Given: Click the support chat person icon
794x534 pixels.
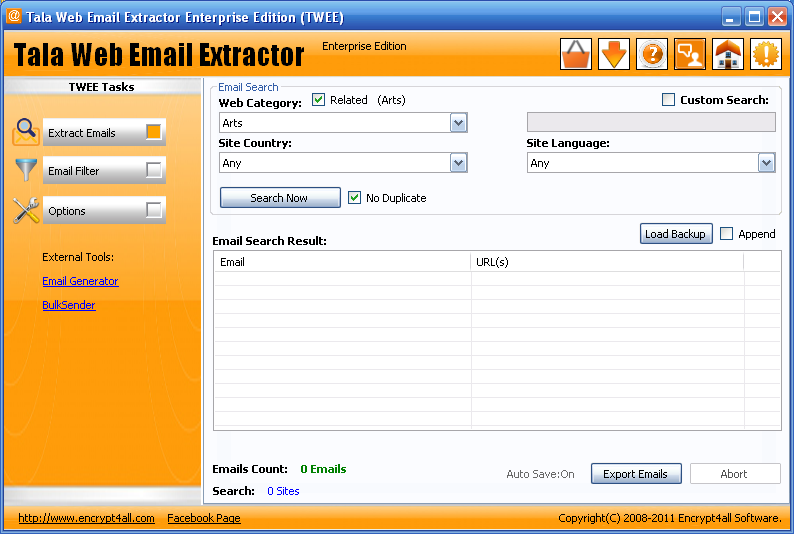Looking at the screenshot, I should pos(690,54).
